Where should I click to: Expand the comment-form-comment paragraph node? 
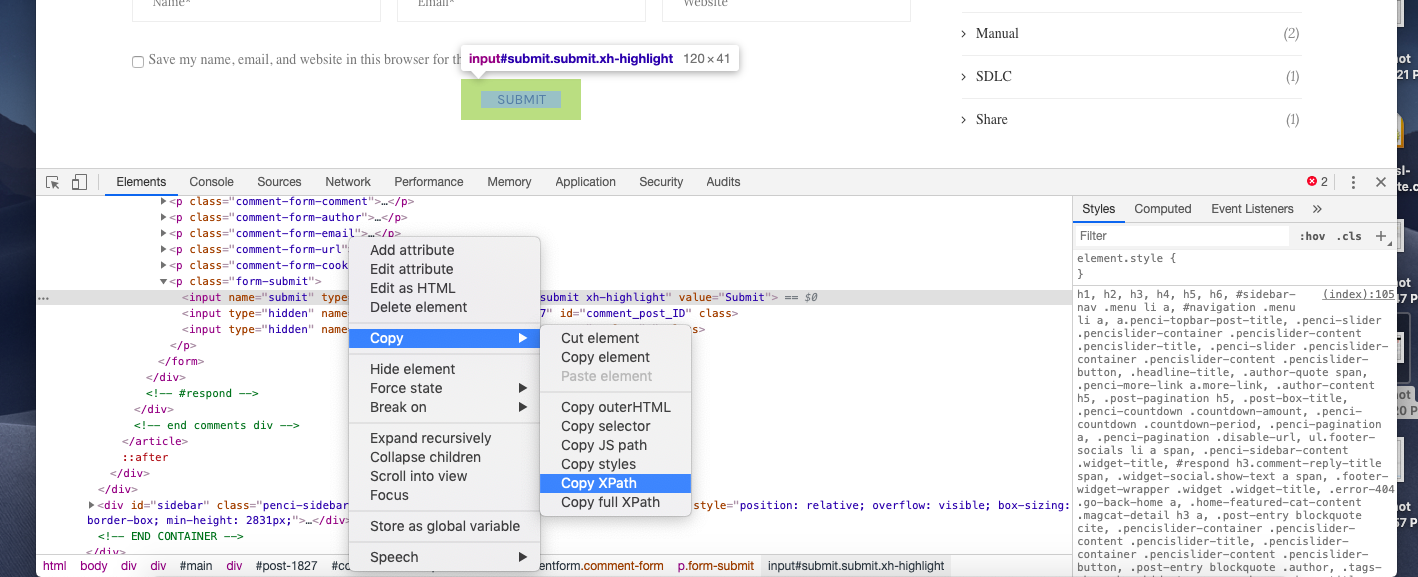pyautogui.click(x=164, y=201)
